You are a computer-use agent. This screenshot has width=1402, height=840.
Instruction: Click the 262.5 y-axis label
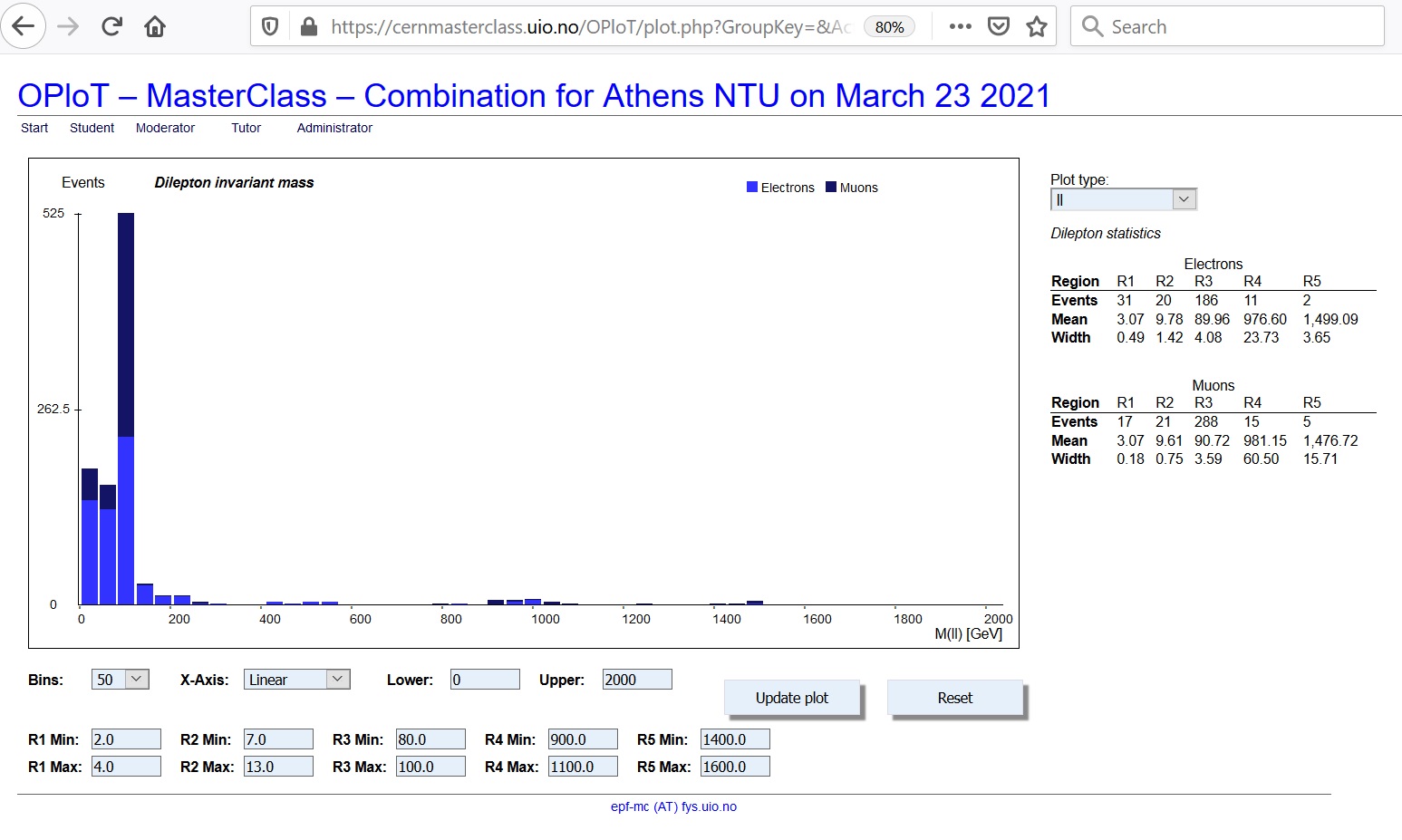coord(53,409)
